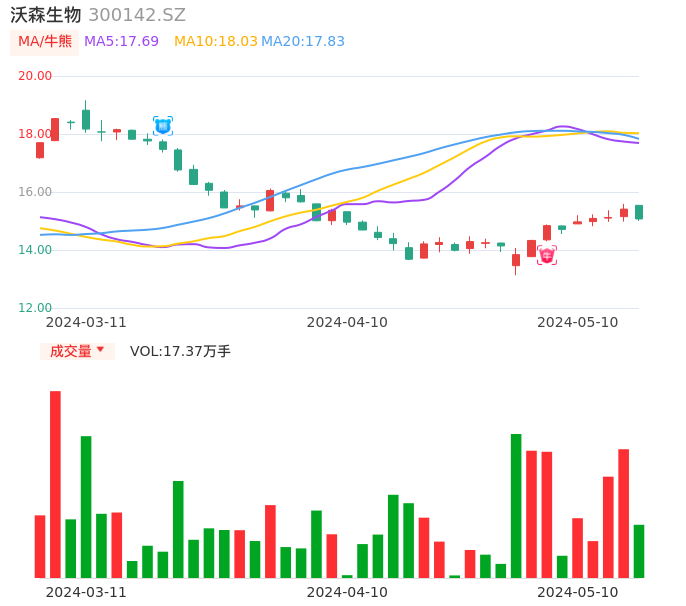Click the 20.00 price axis label
Screen dimensions: 686x606
[35, 76]
